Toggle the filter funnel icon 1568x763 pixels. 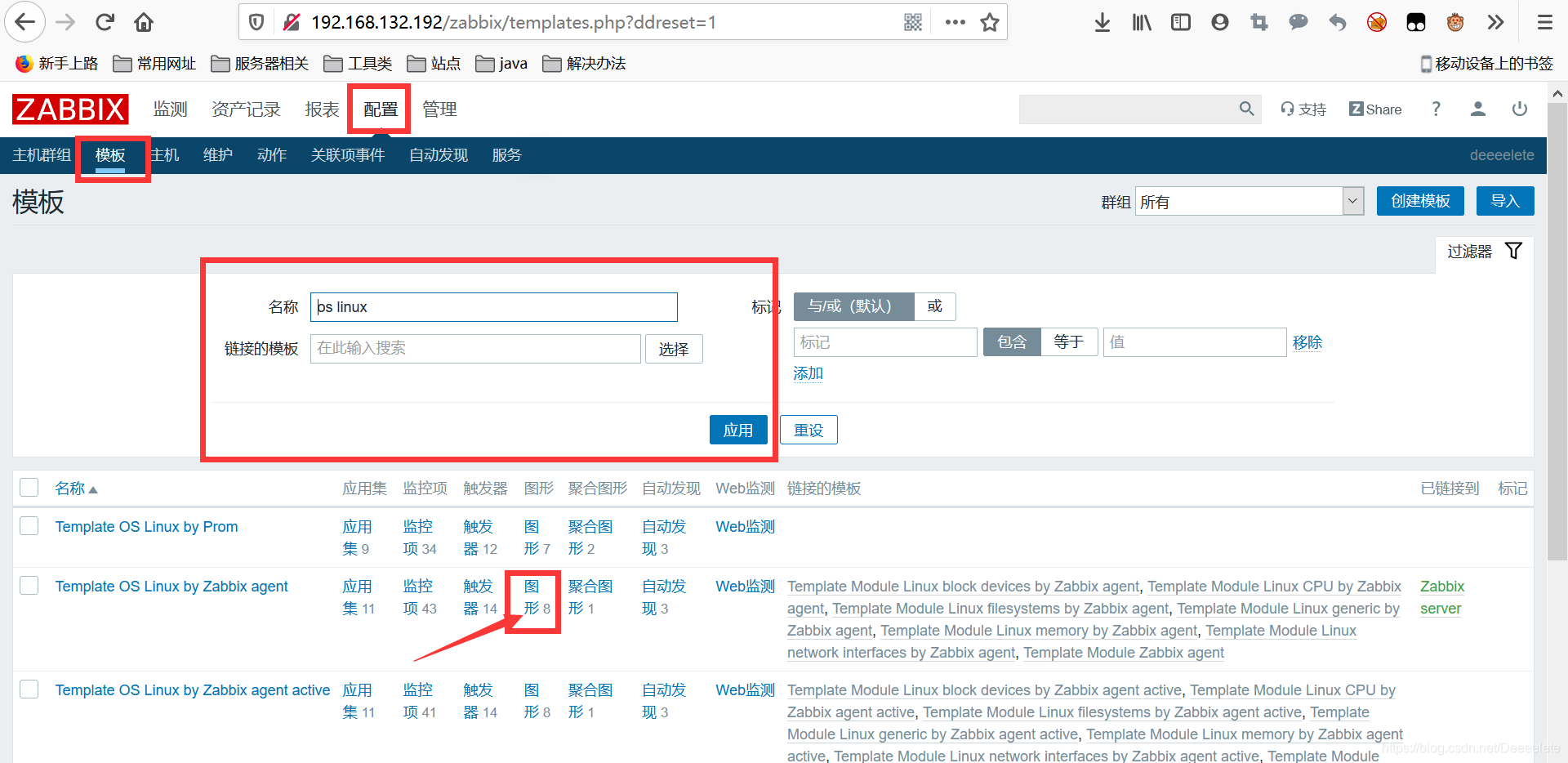point(1513,251)
